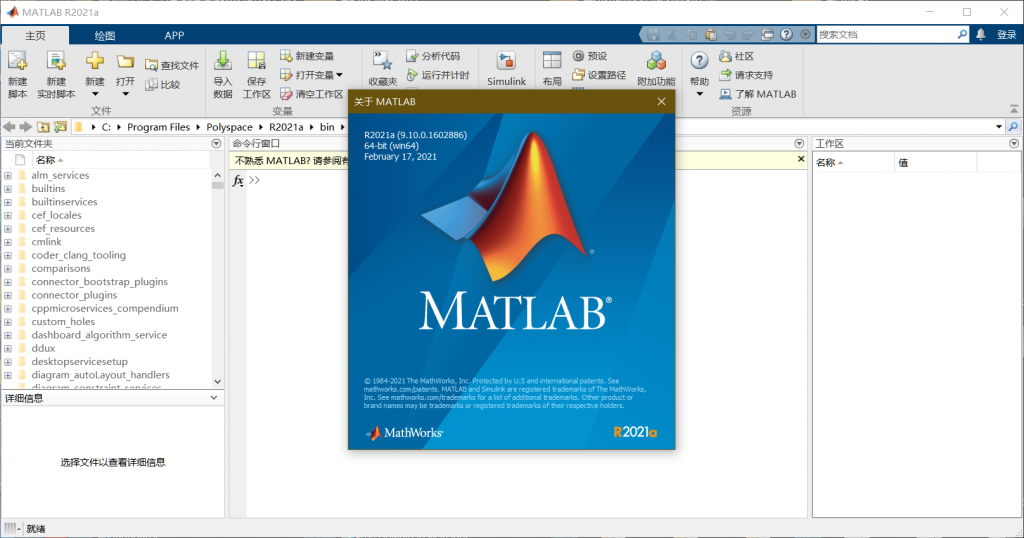Click the 帮助 help question mark icon
The height and width of the screenshot is (538, 1024).
[699, 61]
